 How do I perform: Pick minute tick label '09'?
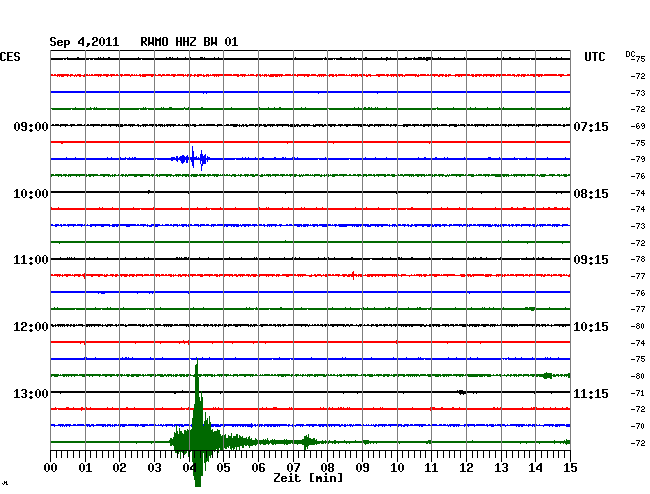tap(362, 468)
